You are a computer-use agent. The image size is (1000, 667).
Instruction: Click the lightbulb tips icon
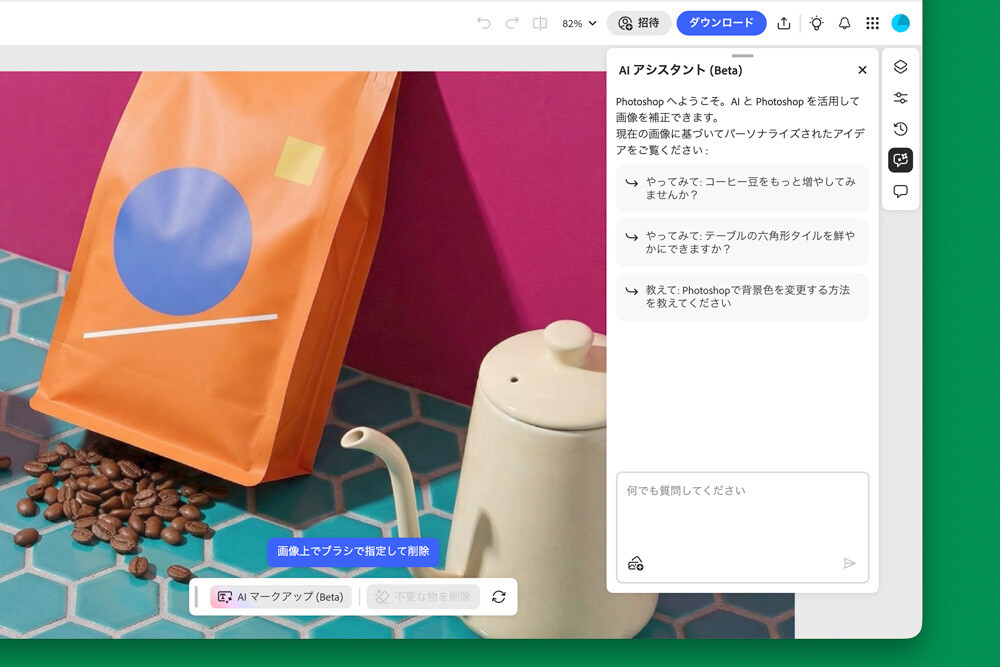click(815, 22)
